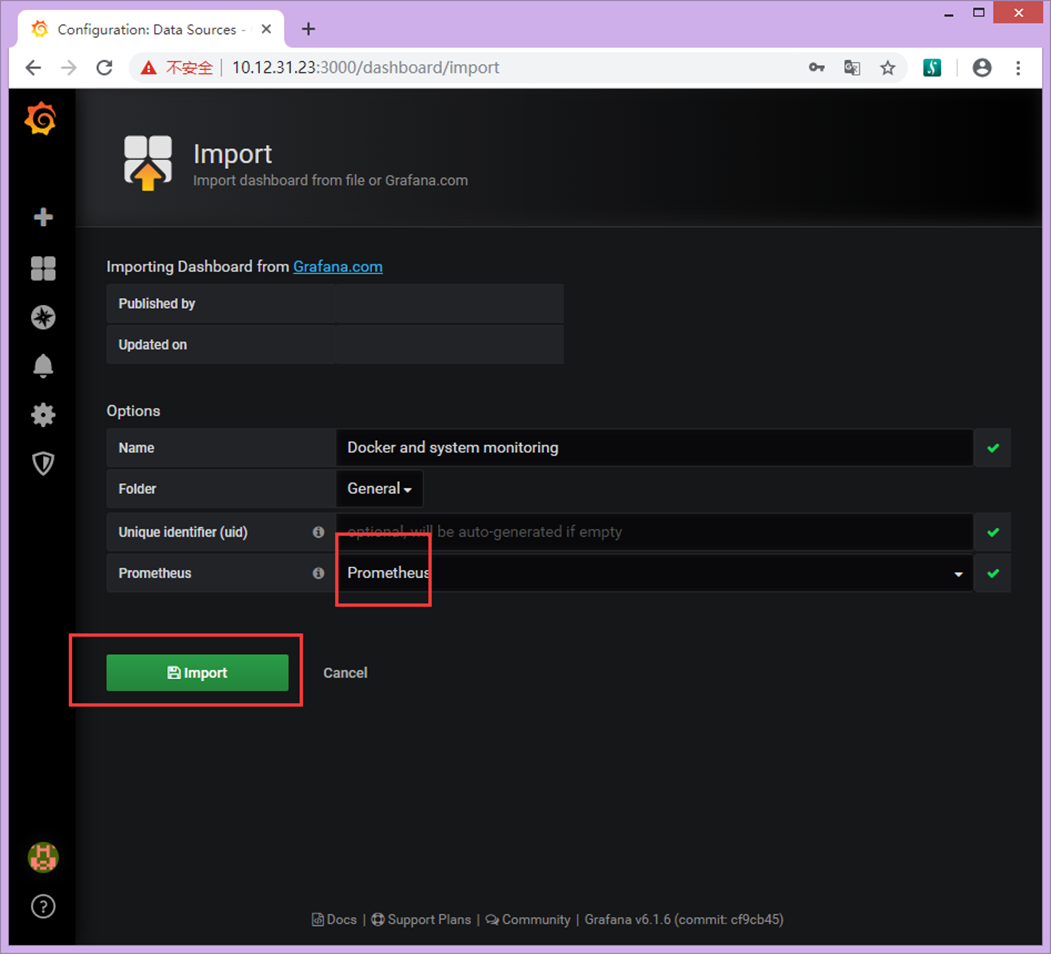Expand the General folder dropdown

379,489
